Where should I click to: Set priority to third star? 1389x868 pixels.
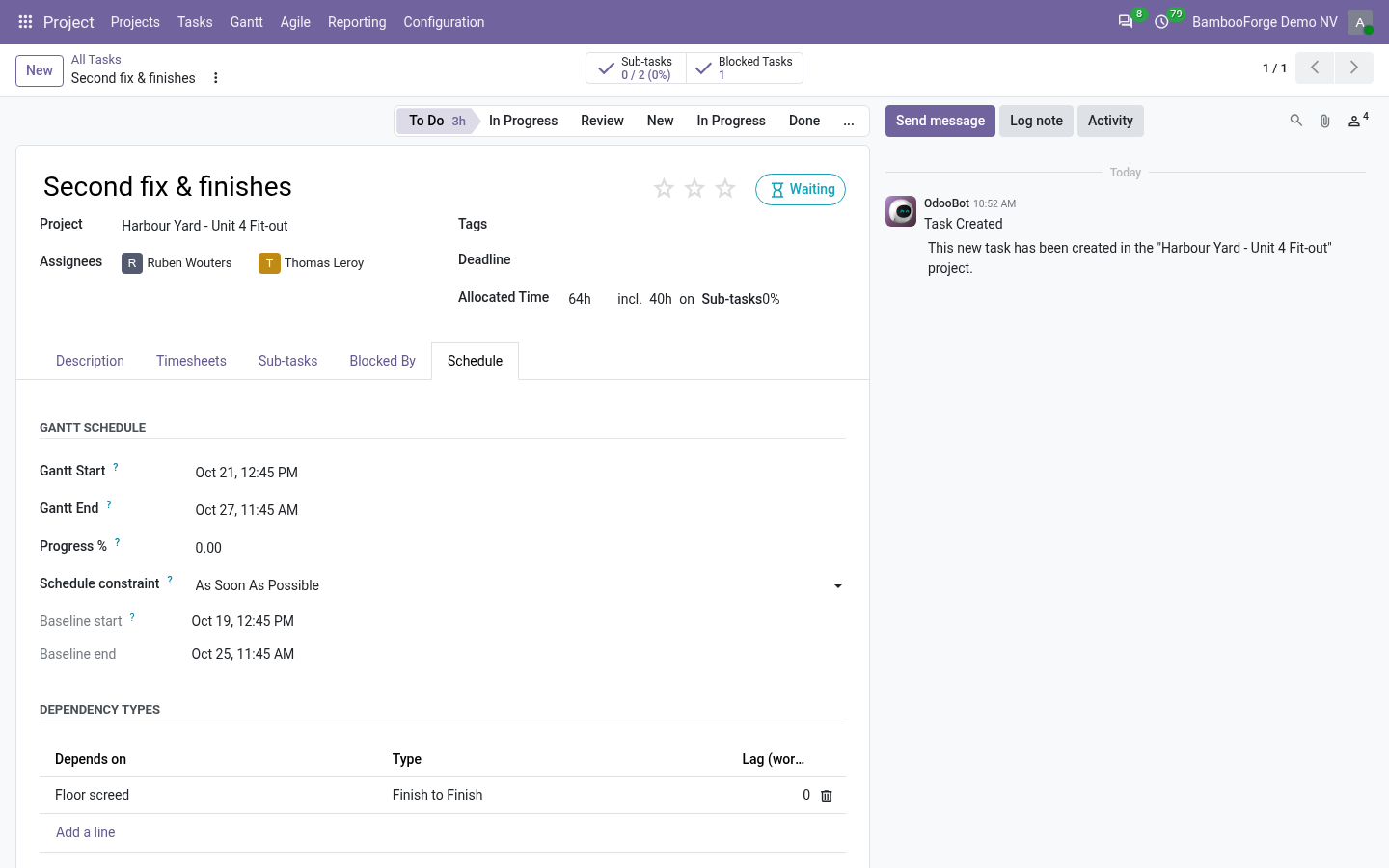(725, 188)
